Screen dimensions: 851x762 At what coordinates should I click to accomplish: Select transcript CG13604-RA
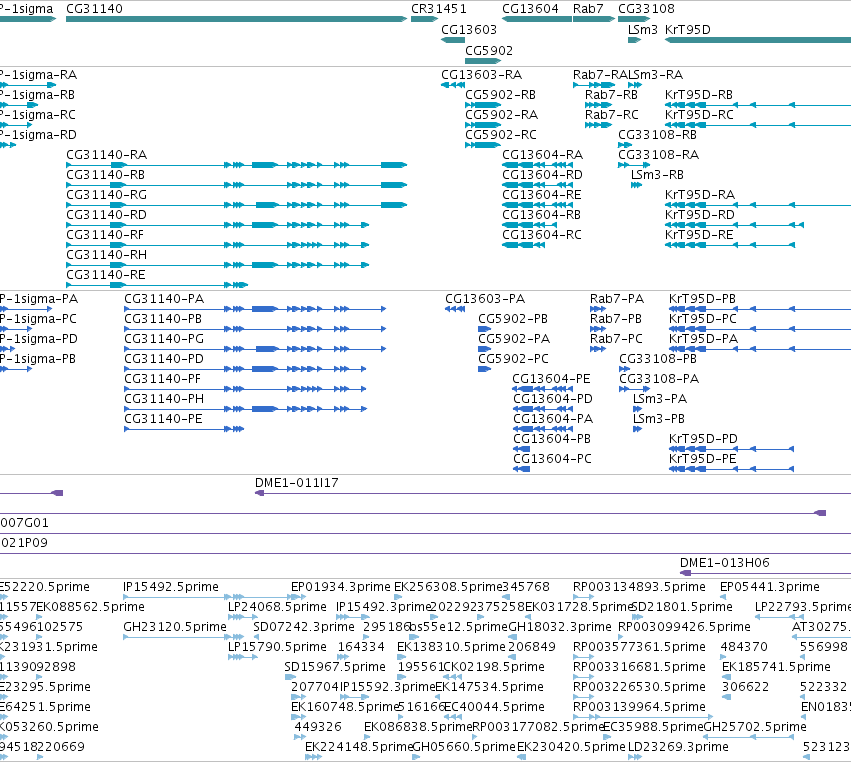537,165
